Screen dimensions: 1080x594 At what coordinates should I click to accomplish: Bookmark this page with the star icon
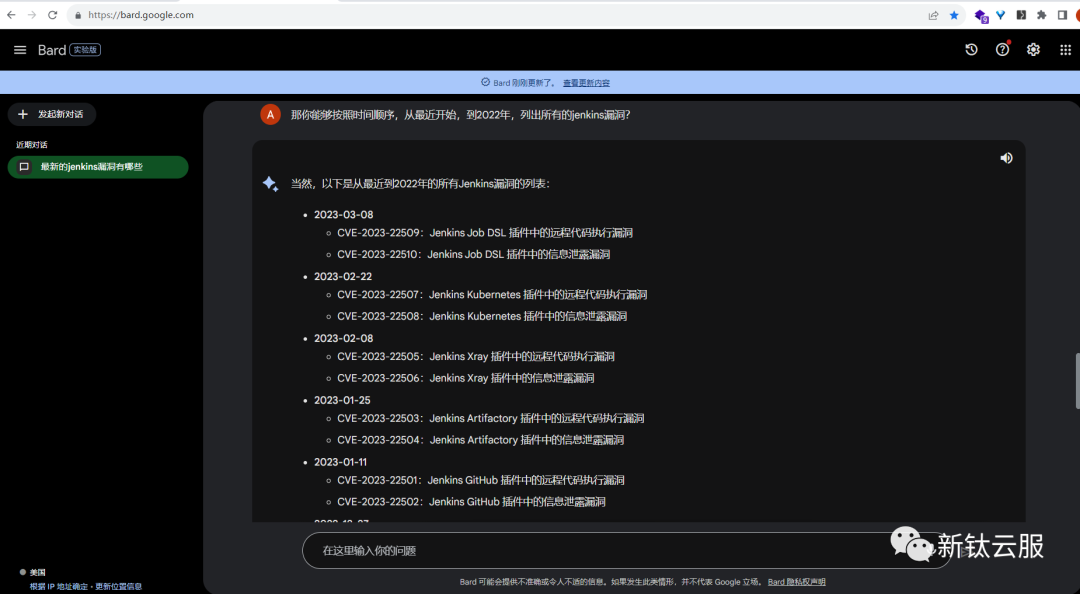point(954,15)
